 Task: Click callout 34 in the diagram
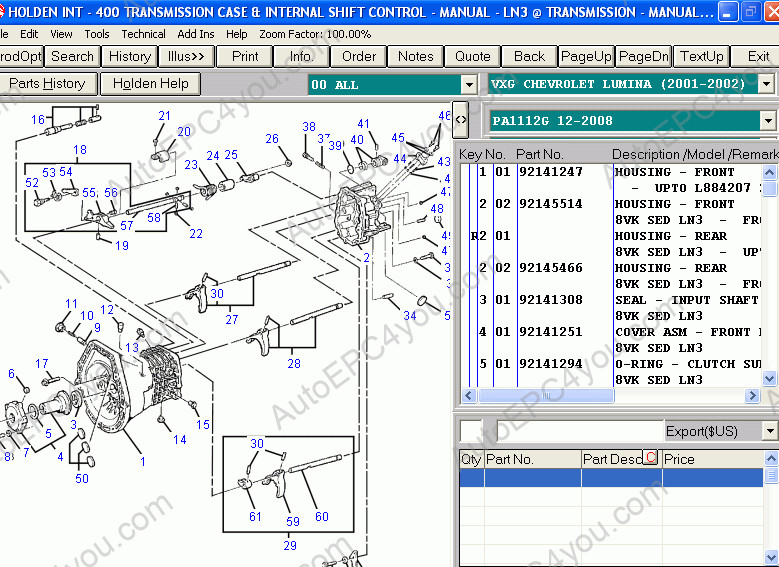point(409,316)
